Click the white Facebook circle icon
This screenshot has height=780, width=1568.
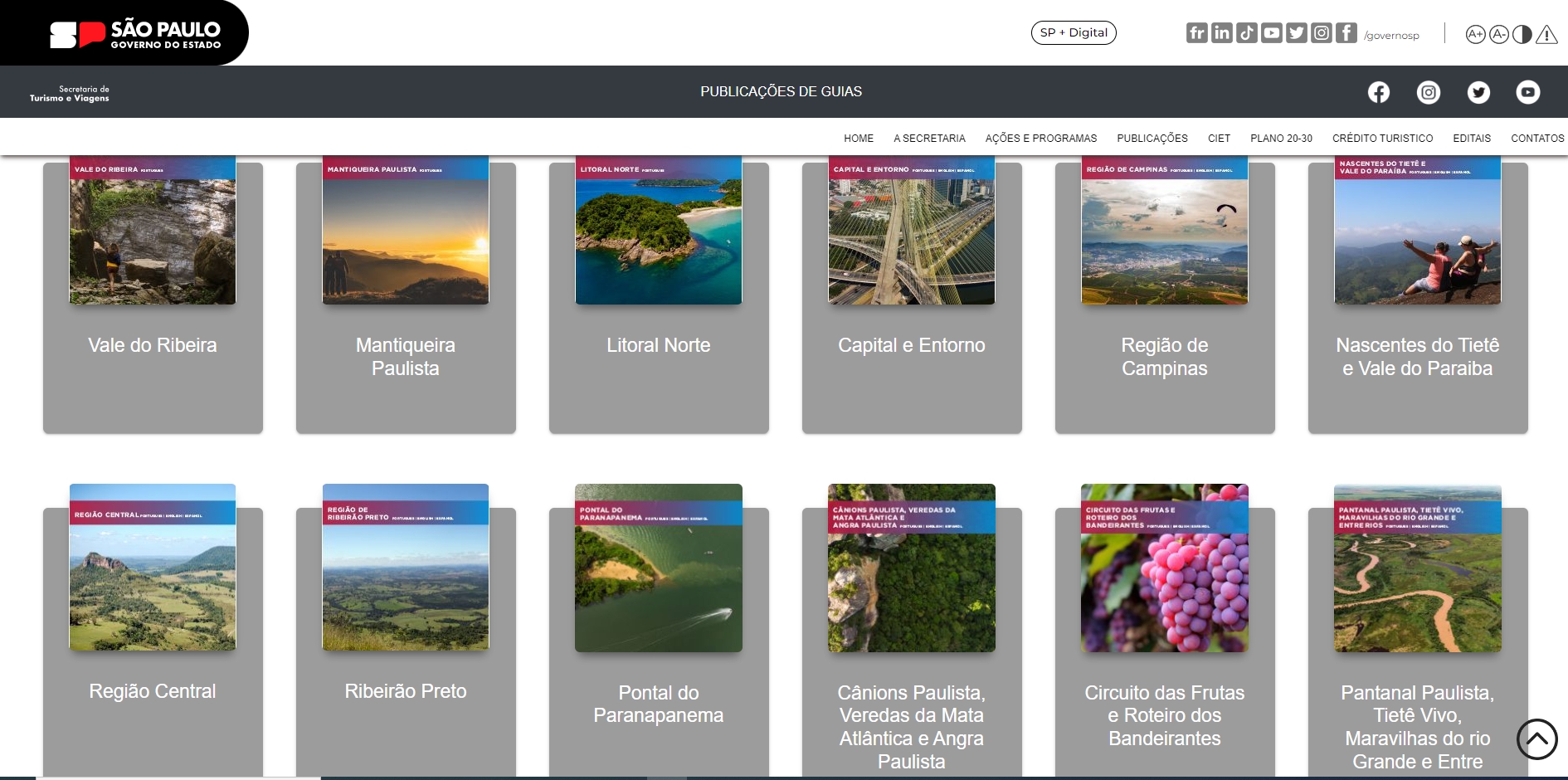point(1379,92)
